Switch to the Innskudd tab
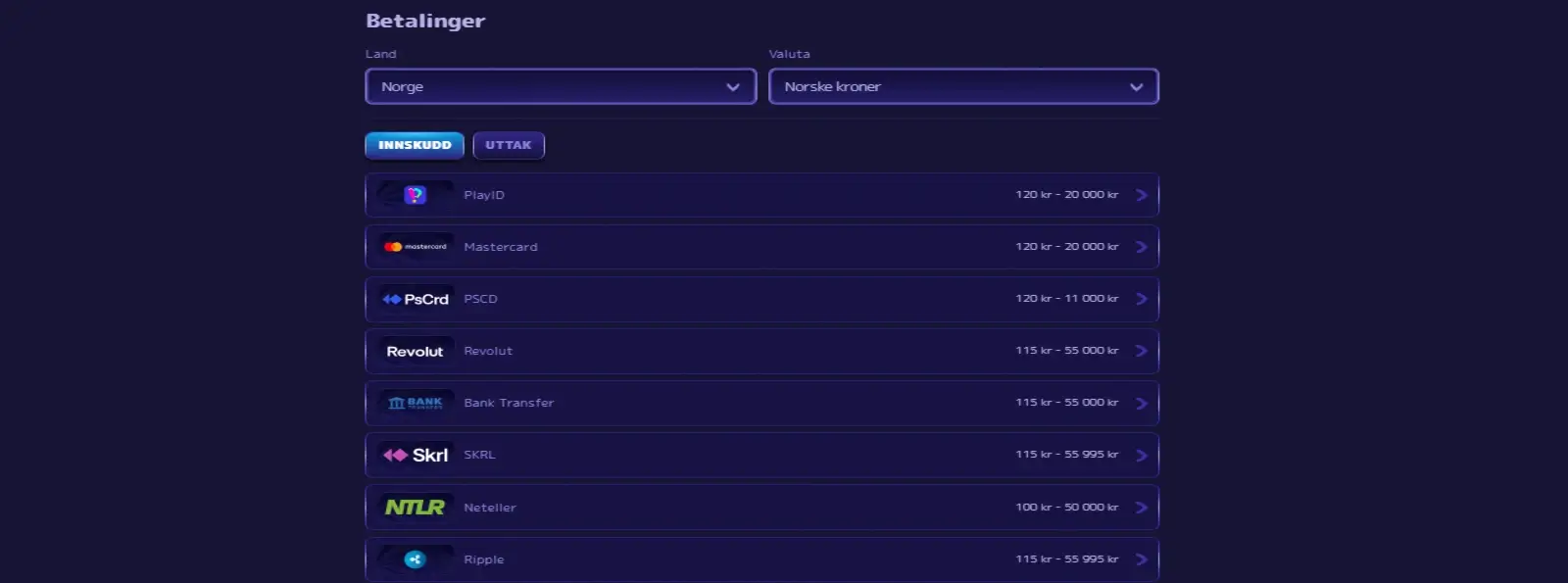 click(x=415, y=145)
